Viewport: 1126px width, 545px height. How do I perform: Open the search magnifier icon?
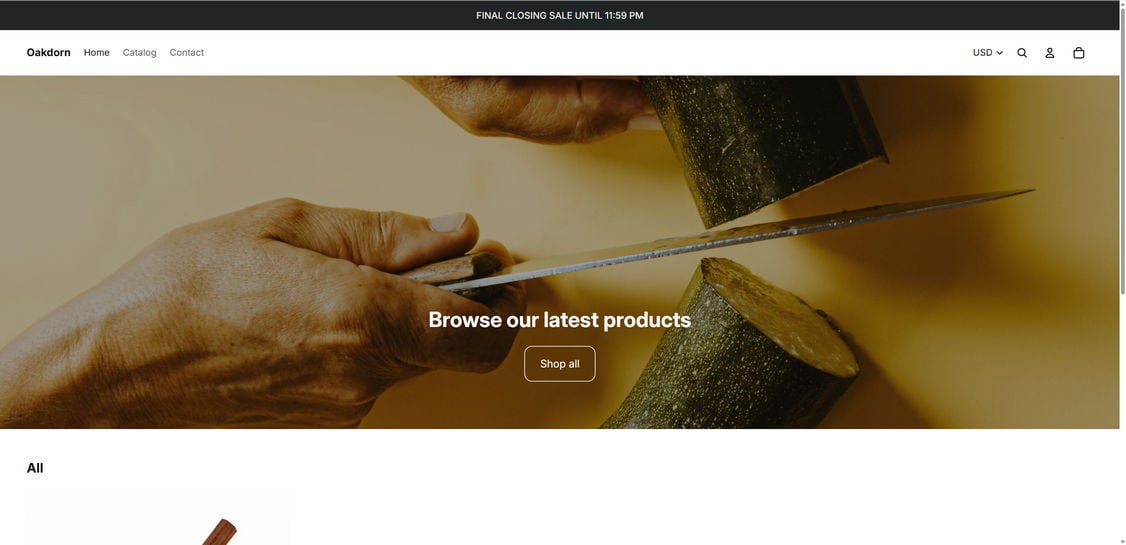(1022, 52)
